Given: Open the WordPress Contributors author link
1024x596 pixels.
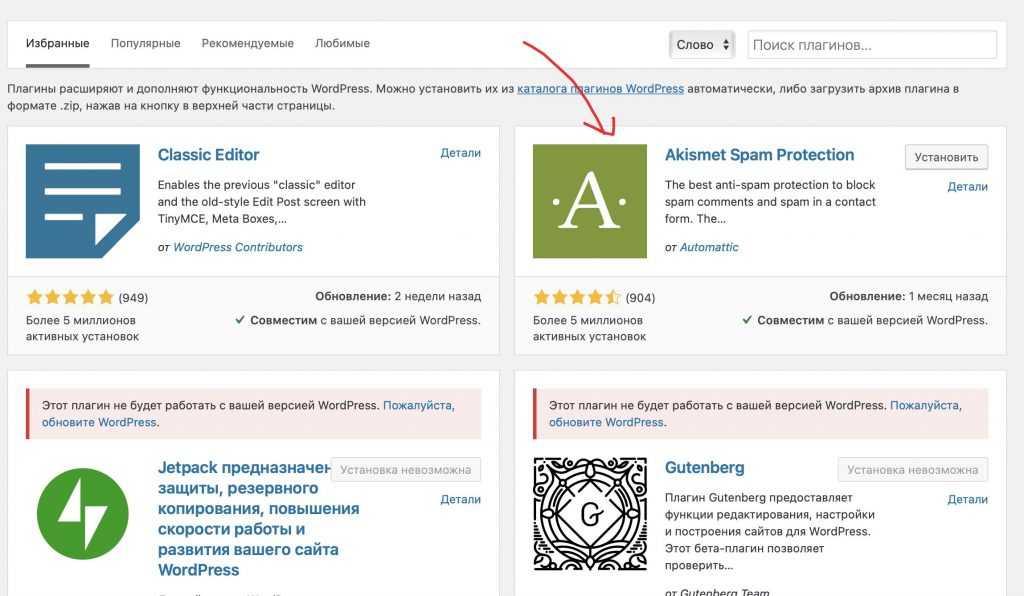Looking at the screenshot, I should point(238,247).
